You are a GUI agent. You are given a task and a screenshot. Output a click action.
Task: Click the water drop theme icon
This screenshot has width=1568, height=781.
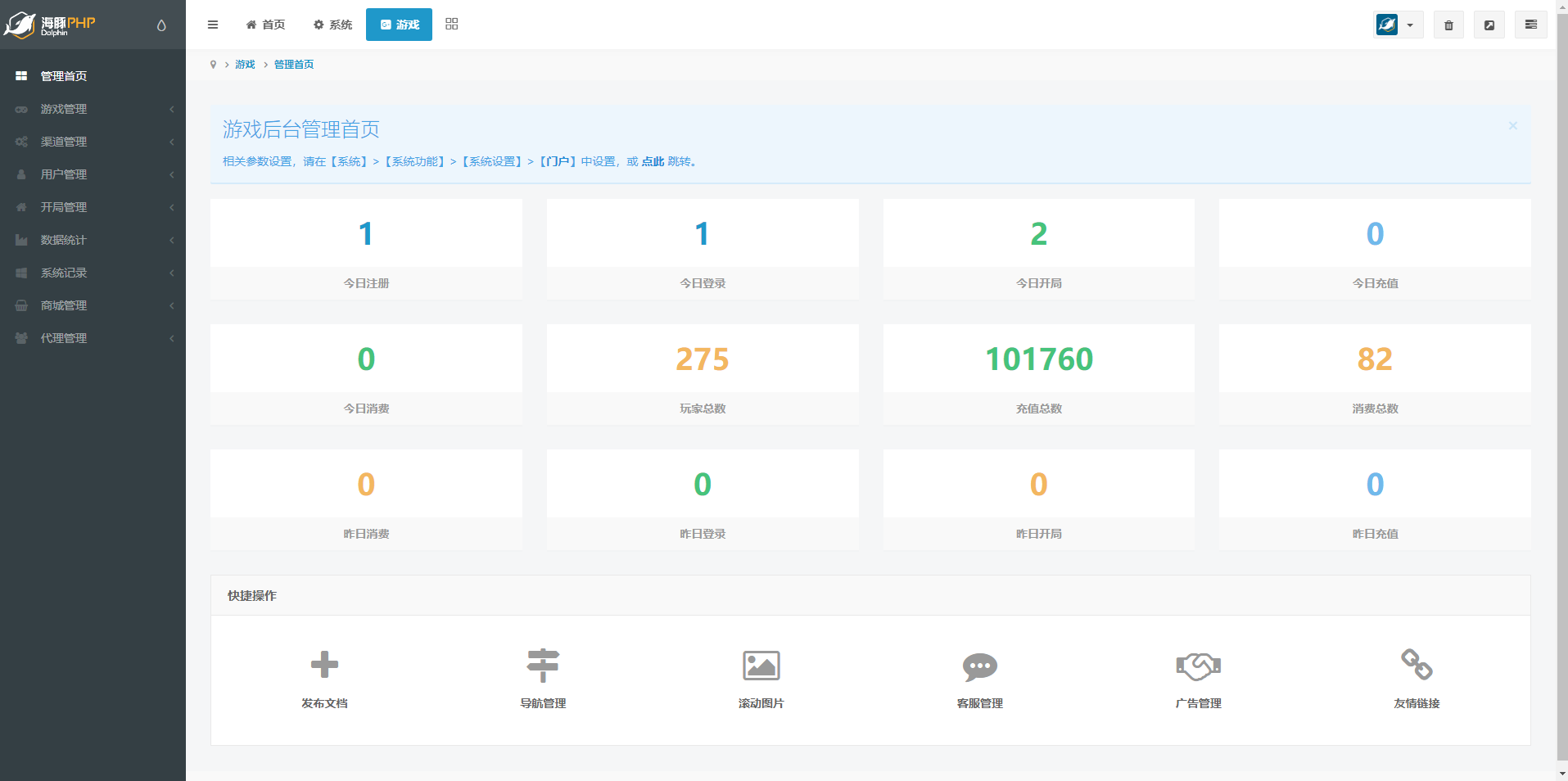[161, 25]
